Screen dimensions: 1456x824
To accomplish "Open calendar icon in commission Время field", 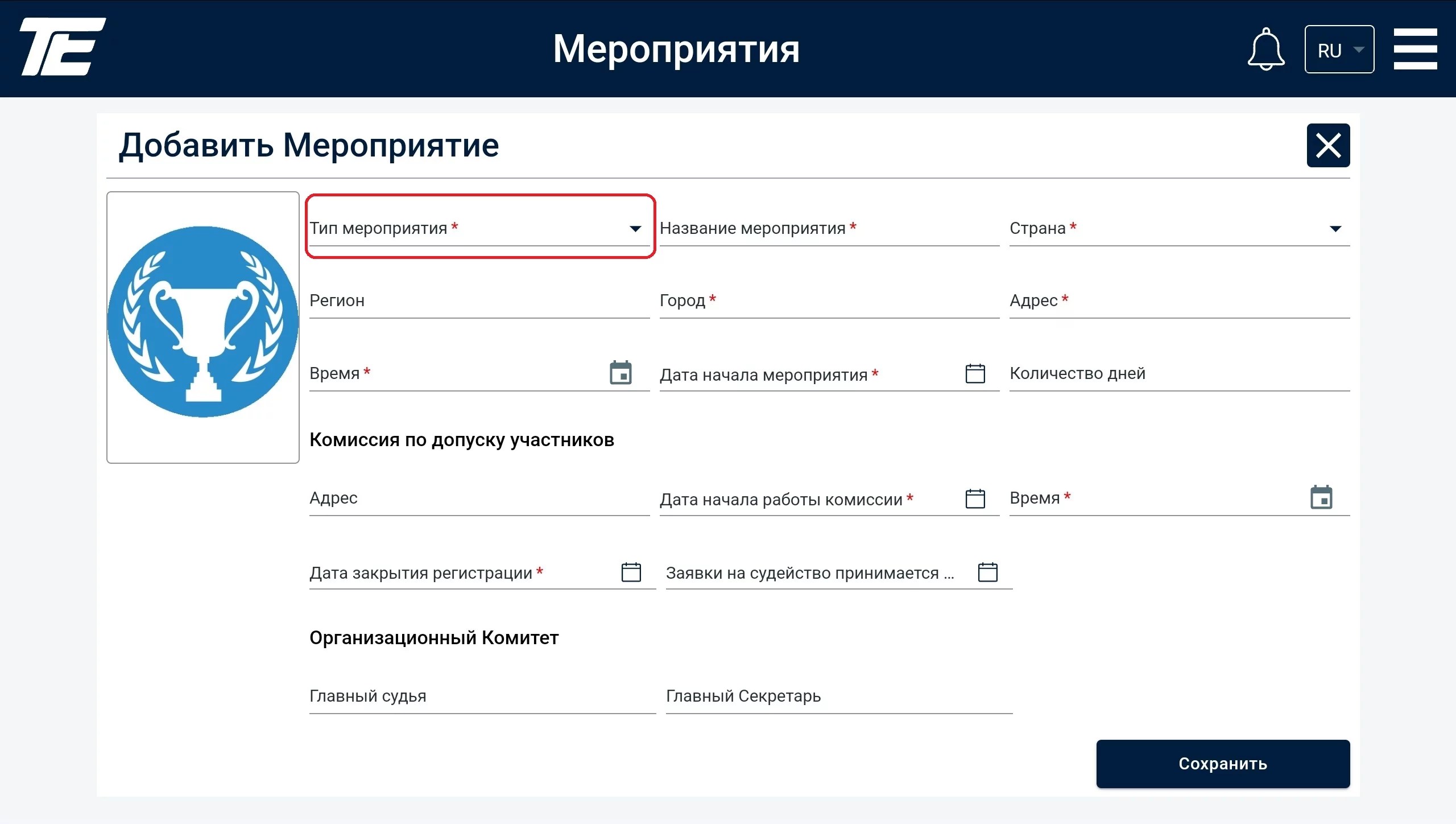I will pos(1321,497).
